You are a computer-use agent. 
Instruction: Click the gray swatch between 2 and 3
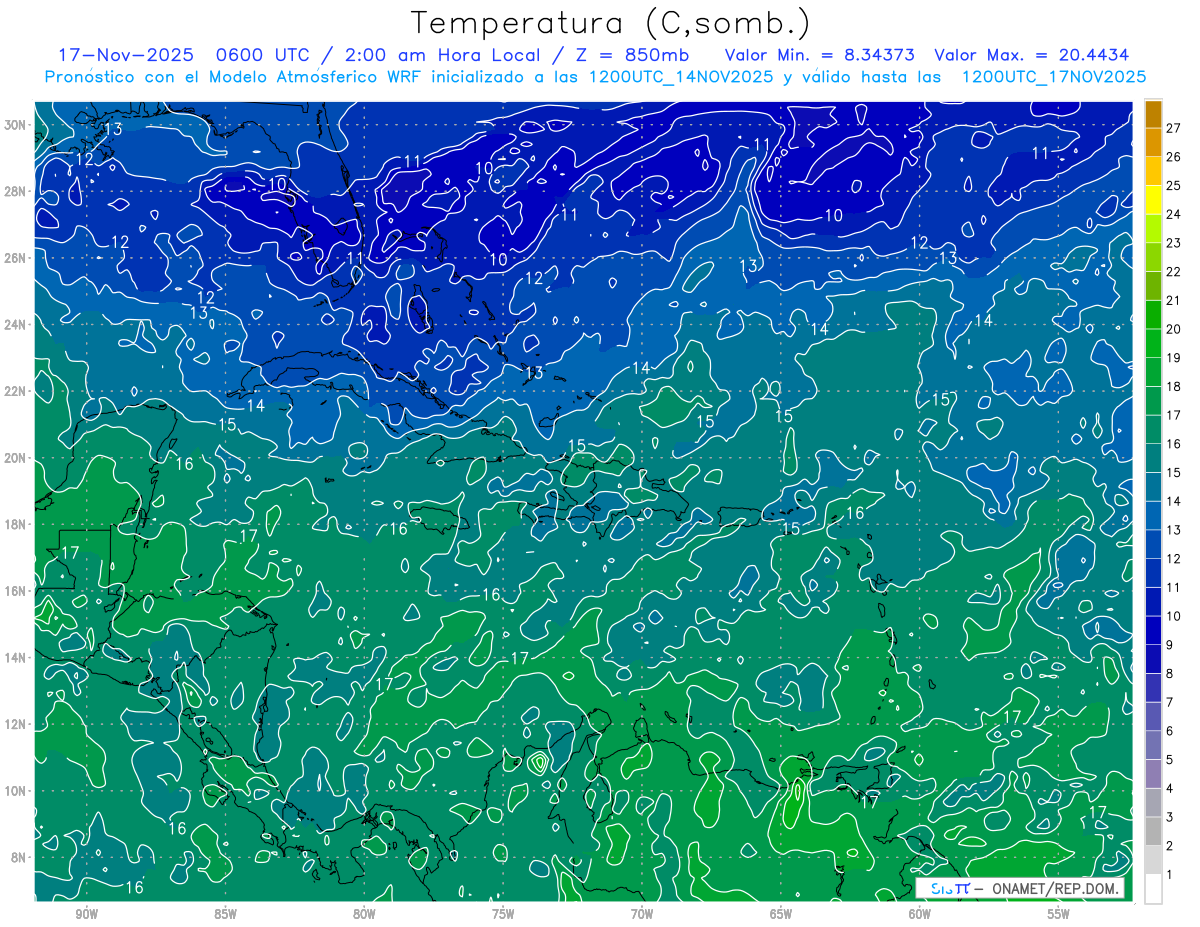coord(1153,831)
